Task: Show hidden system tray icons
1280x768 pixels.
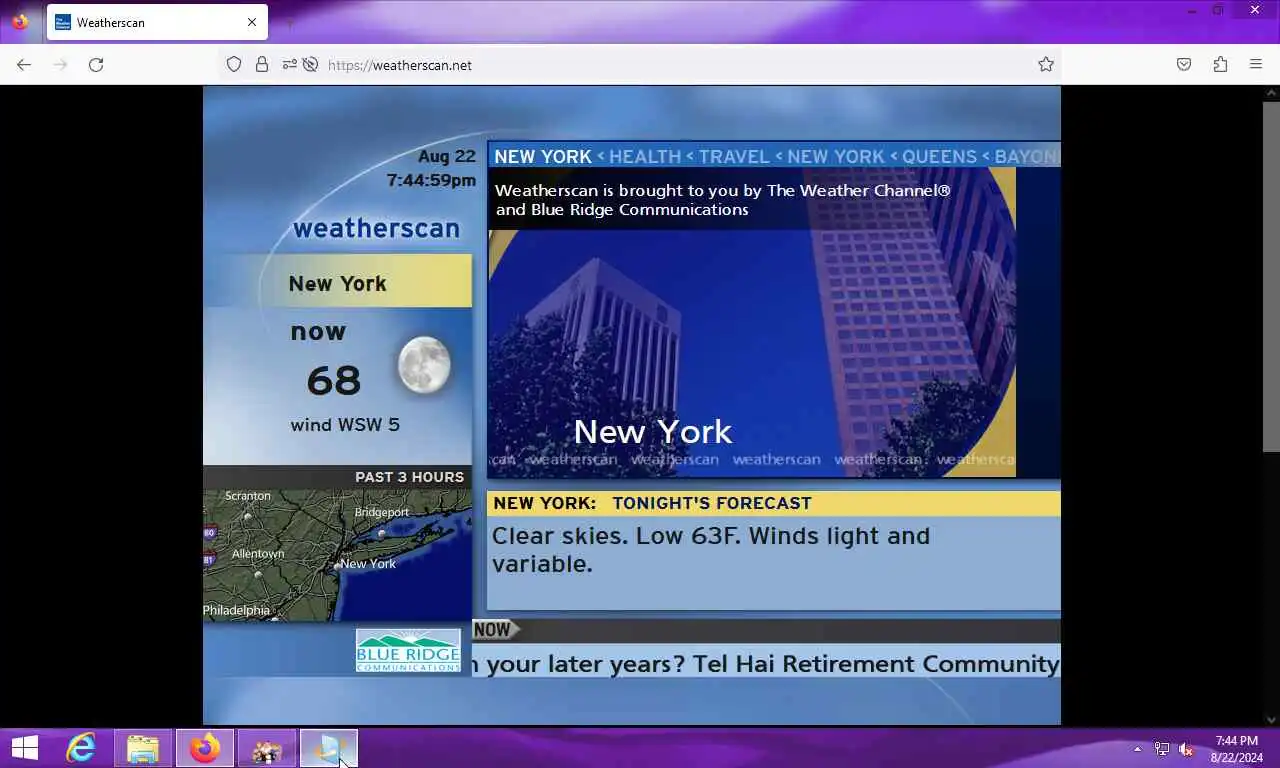Action: 1137,749
